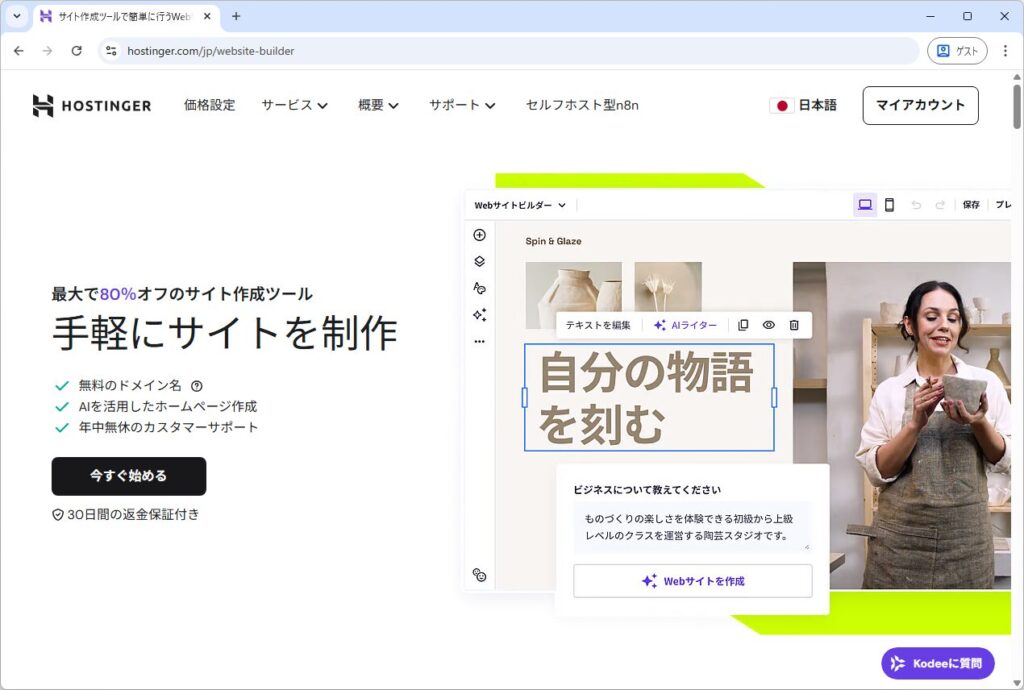
Task: Click the help question mark beside 無料のドメイン名
Action: (197, 385)
